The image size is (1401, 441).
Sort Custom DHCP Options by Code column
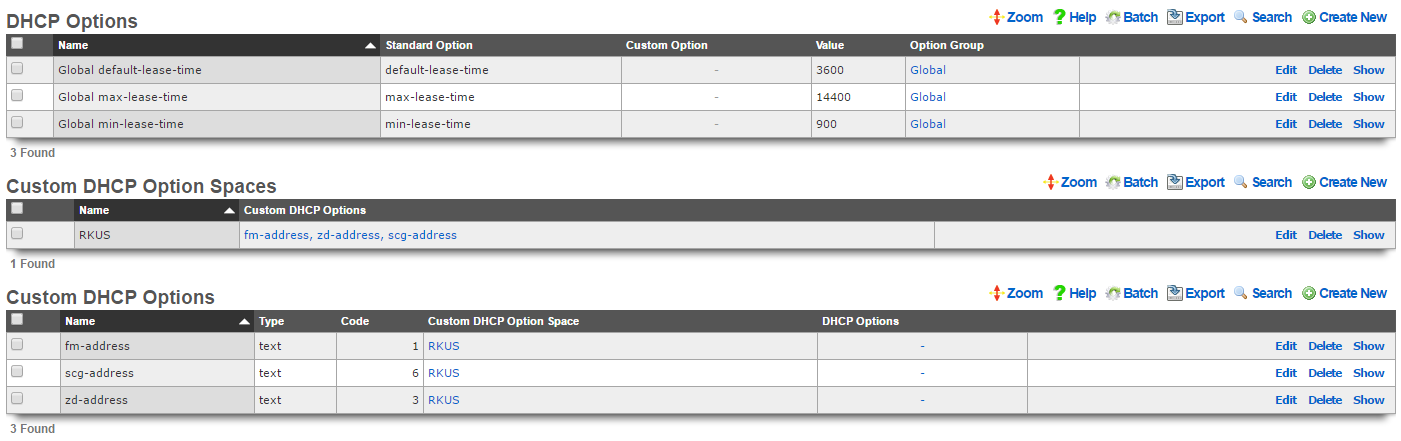355,321
